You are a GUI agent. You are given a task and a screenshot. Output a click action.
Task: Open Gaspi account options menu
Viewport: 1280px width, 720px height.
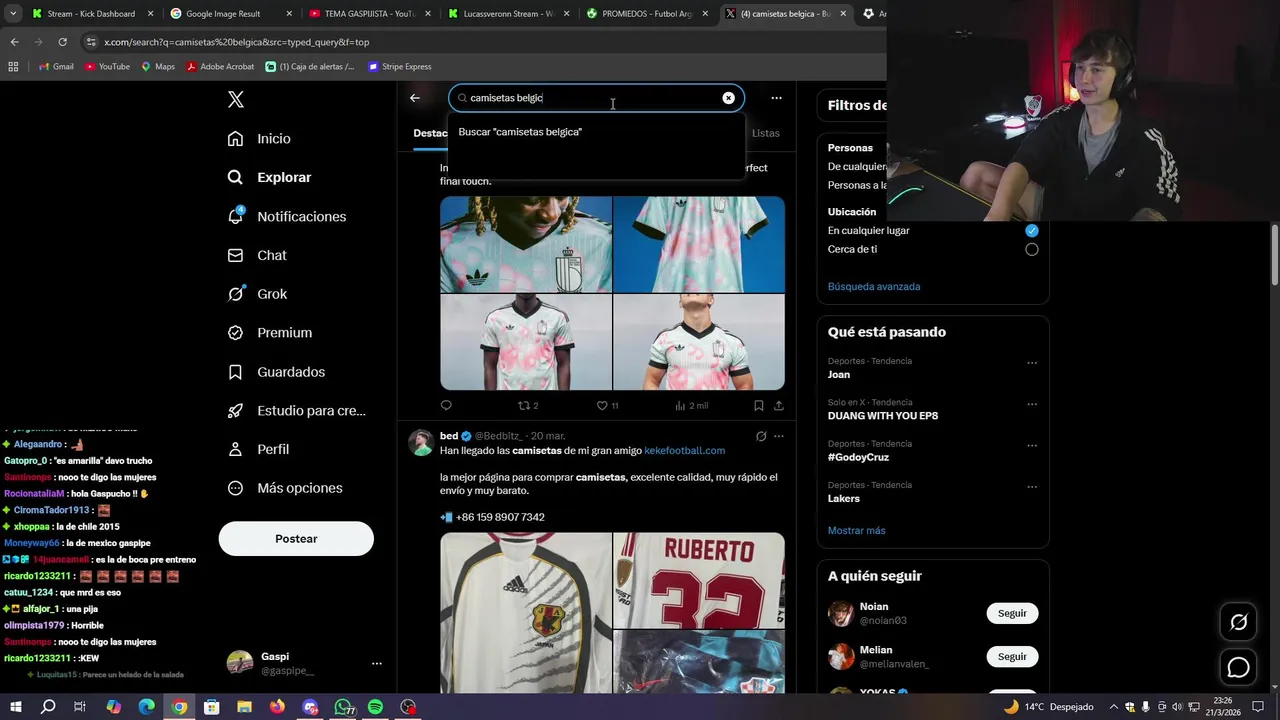[377, 663]
